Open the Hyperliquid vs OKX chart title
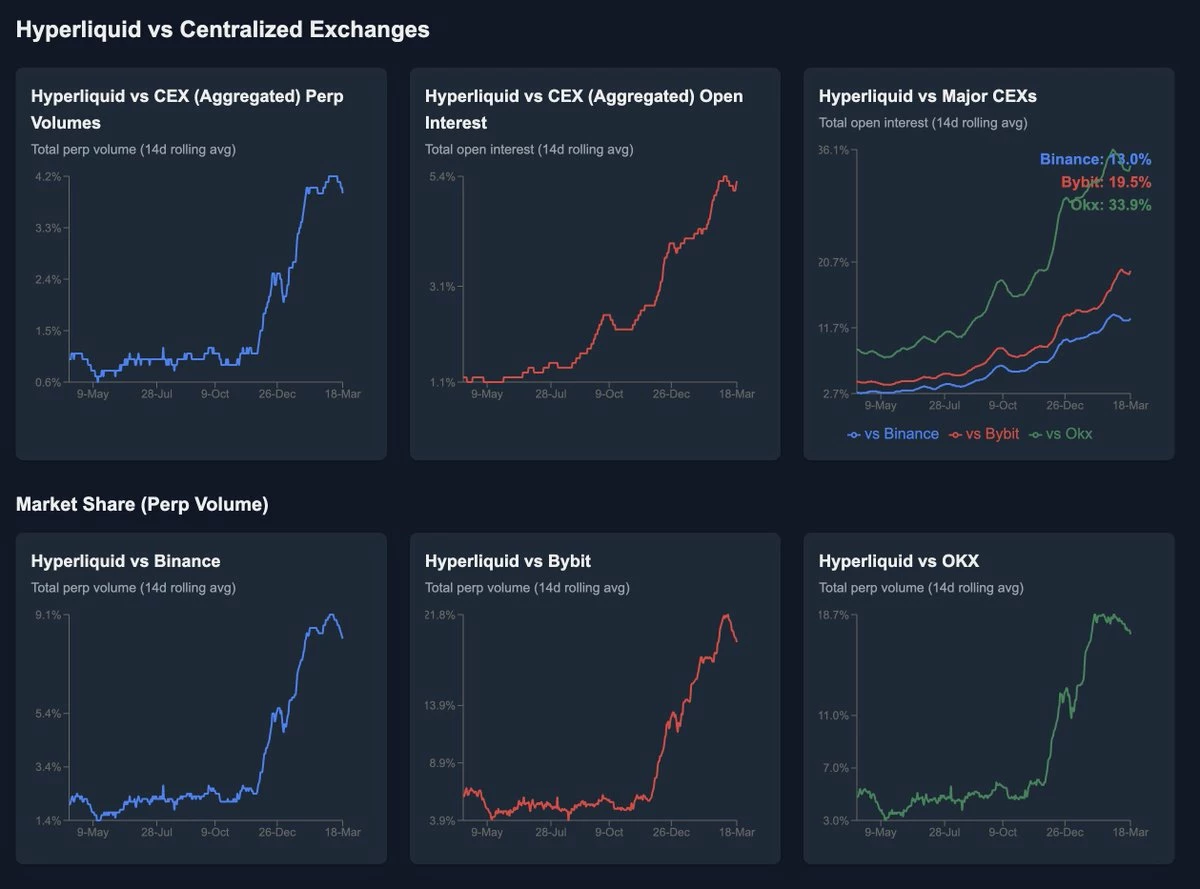The width and height of the screenshot is (1200, 889). pyautogui.click(x=899, y=561)
